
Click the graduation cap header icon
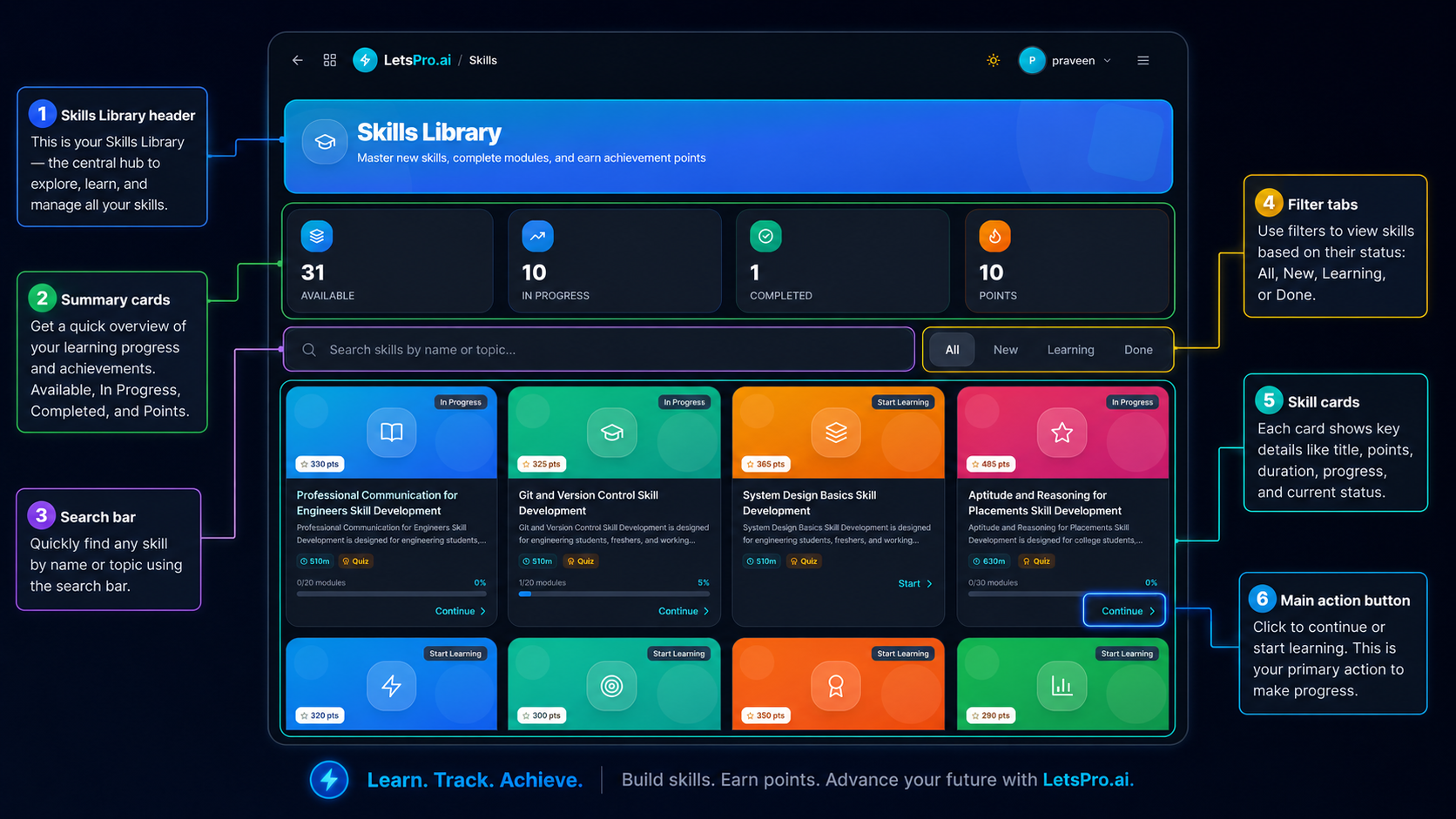click(325, 142)
